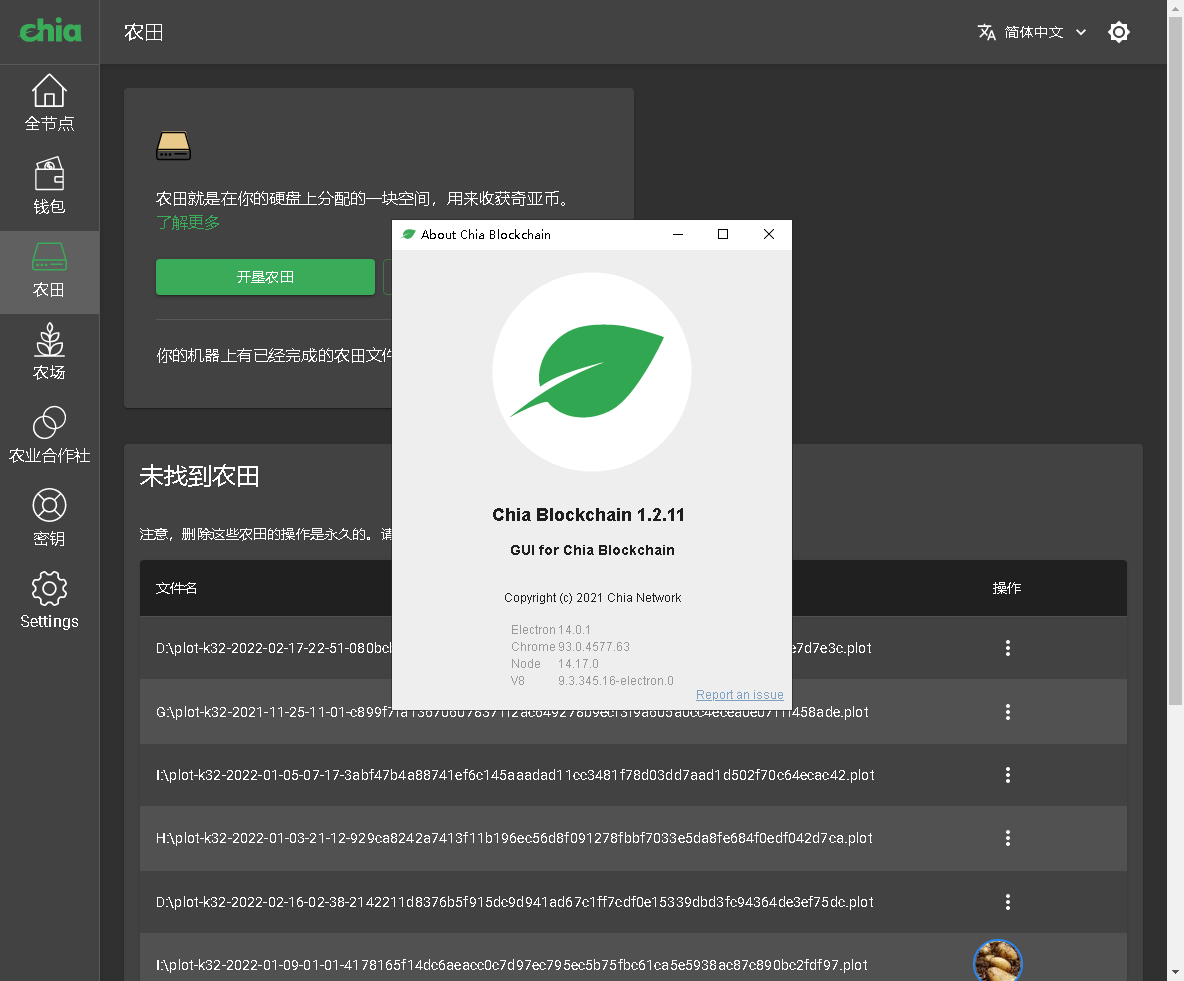Click the leaf icon in About title bar
This screenshot has width=1184, height=981.
point(409,235)
